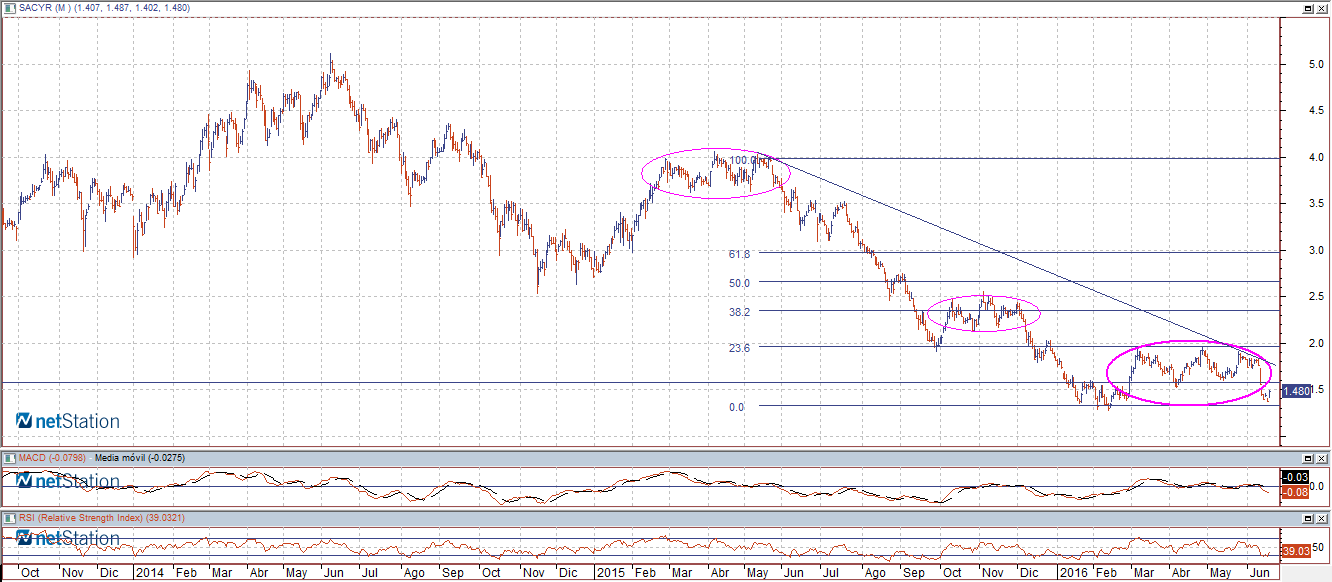Click the 1.480 current price marker

click(x=1295, y=392)
